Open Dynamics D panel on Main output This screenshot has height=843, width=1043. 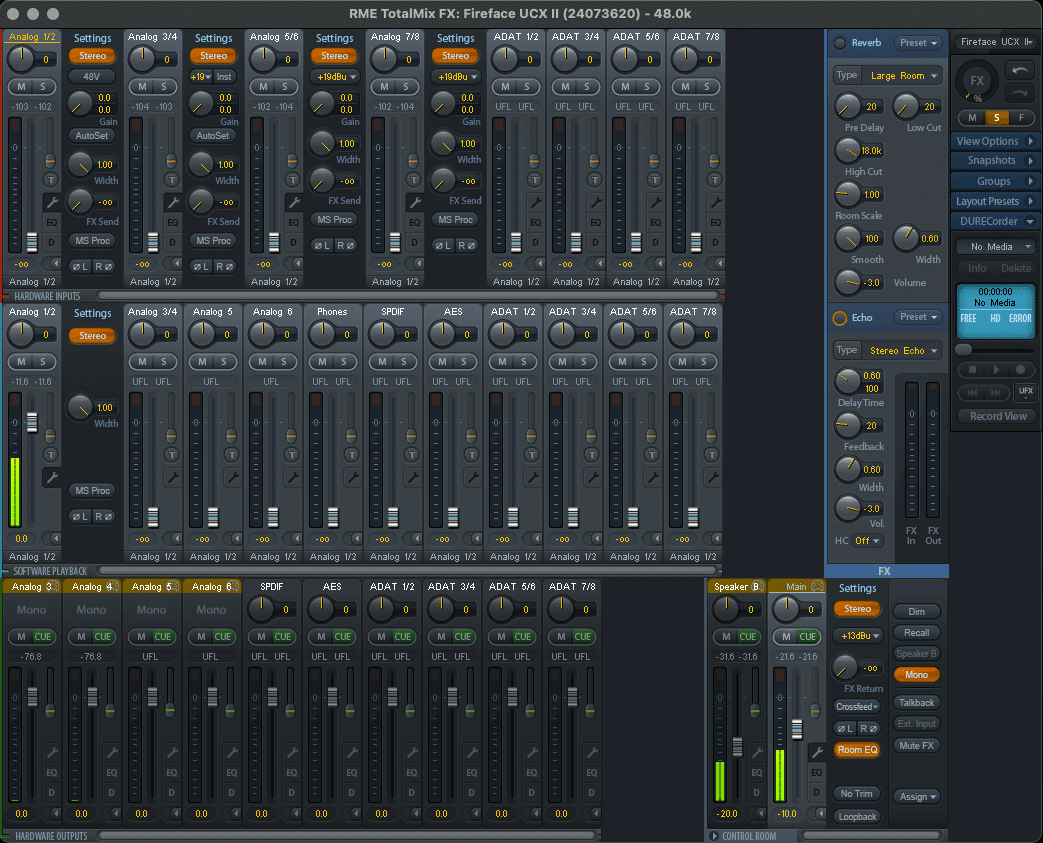(x=817, y=792)
